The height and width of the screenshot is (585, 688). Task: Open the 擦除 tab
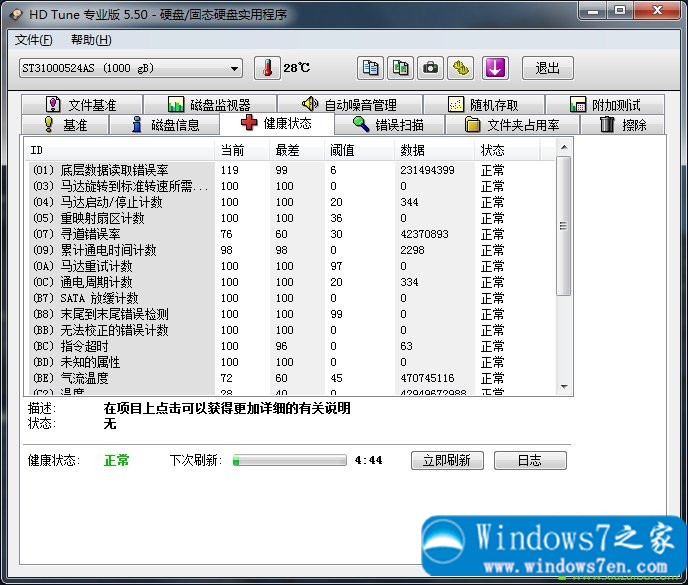tap(623, 125)
